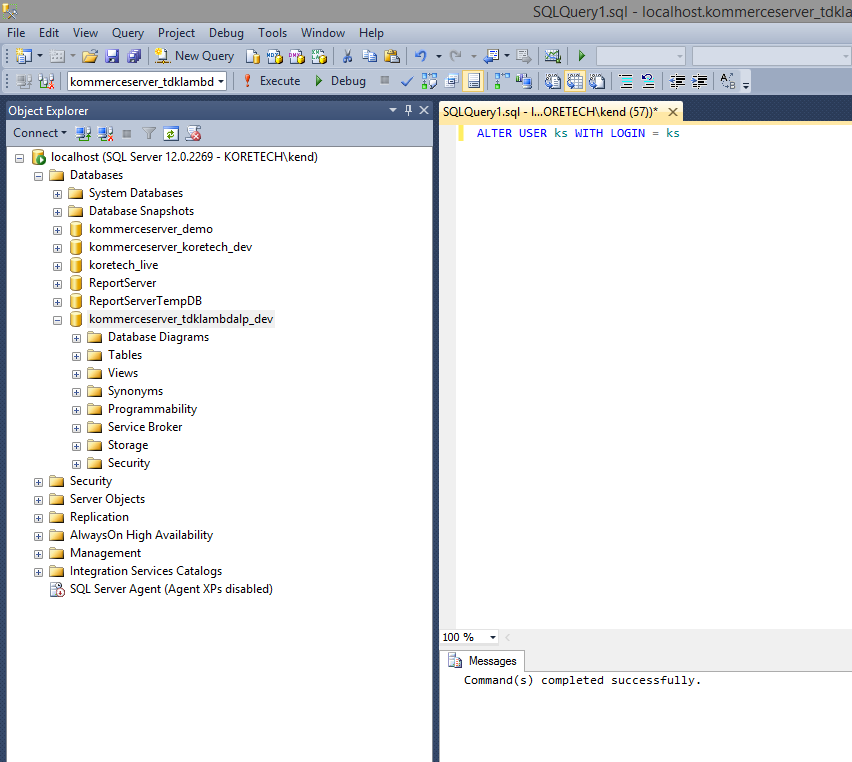Open the editor zoom level dropdown
The image size is (852, 762).
(x=493, y=637)
